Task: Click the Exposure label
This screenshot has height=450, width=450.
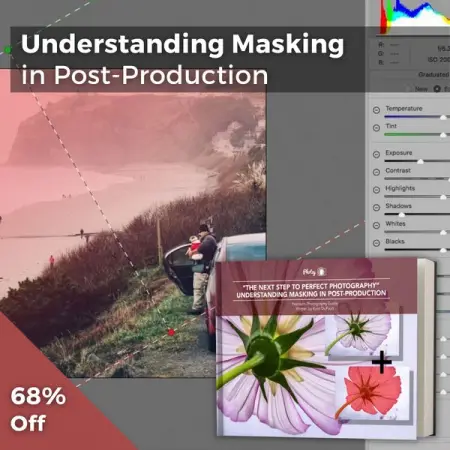Action: point(399,153)
